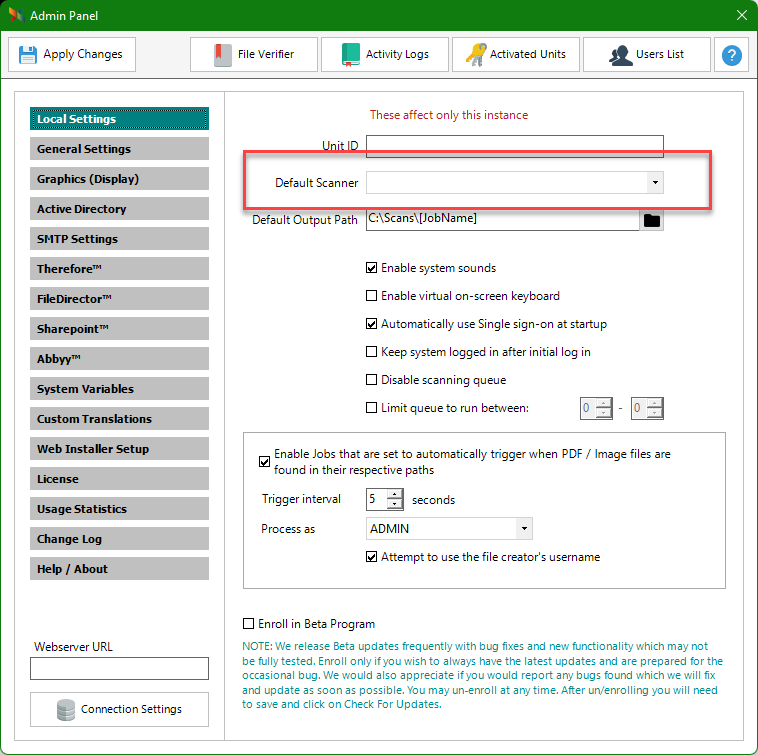The image size is (758, 755).
Task: Open Custom Translations section
Action: 119,419
